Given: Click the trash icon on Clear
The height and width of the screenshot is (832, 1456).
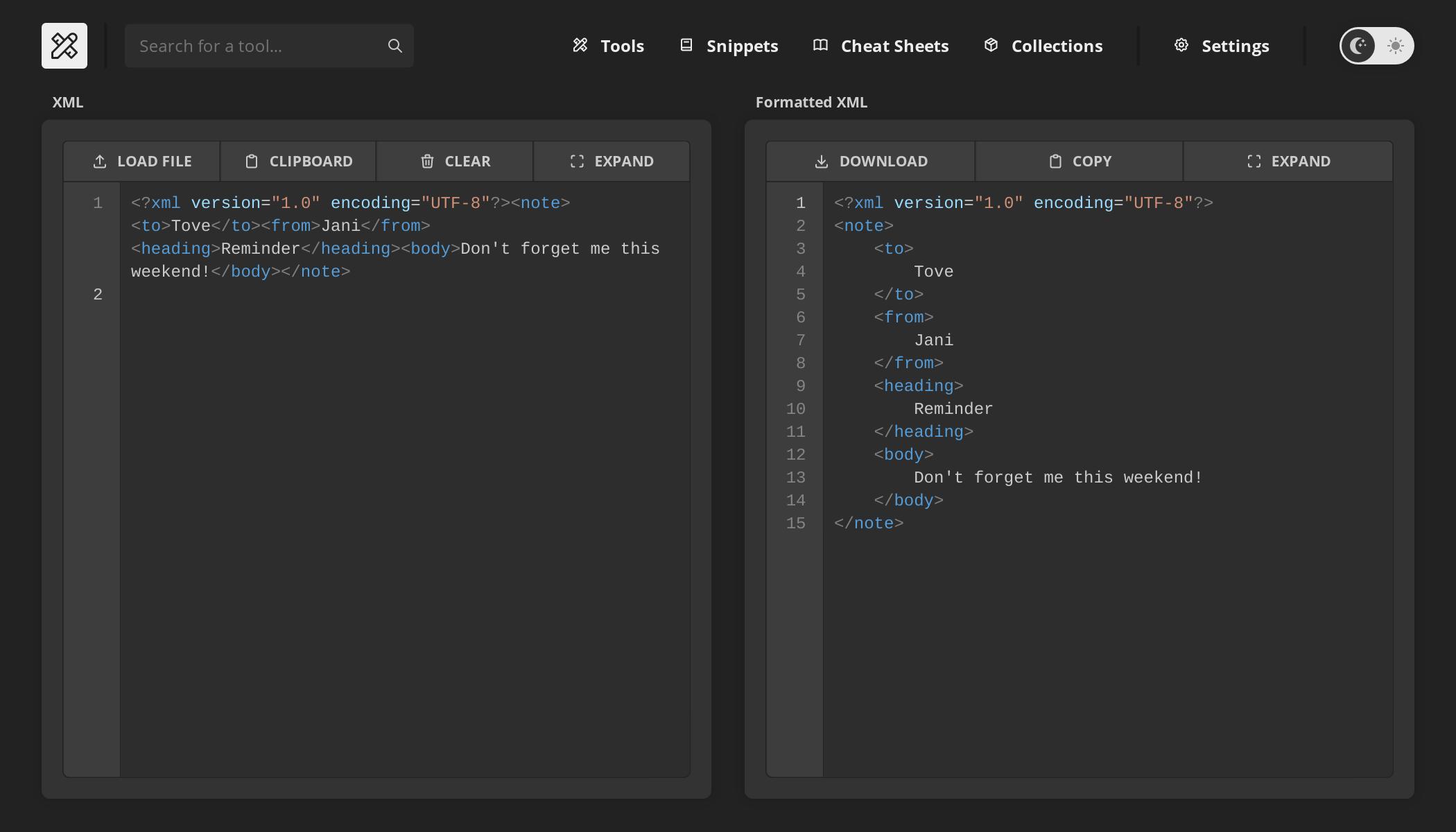Looking at the screenshot, I should coord(427,162).
